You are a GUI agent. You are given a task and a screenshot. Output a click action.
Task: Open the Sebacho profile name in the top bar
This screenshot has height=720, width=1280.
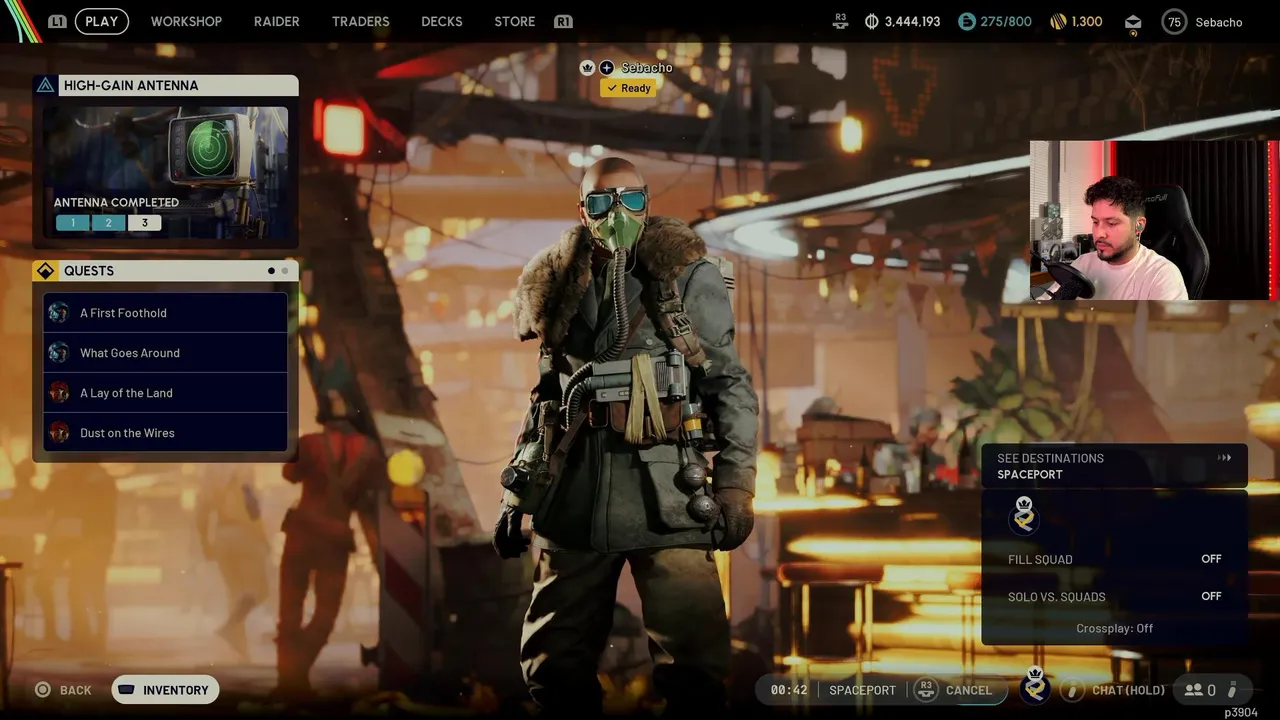[x=1218, y=22]
